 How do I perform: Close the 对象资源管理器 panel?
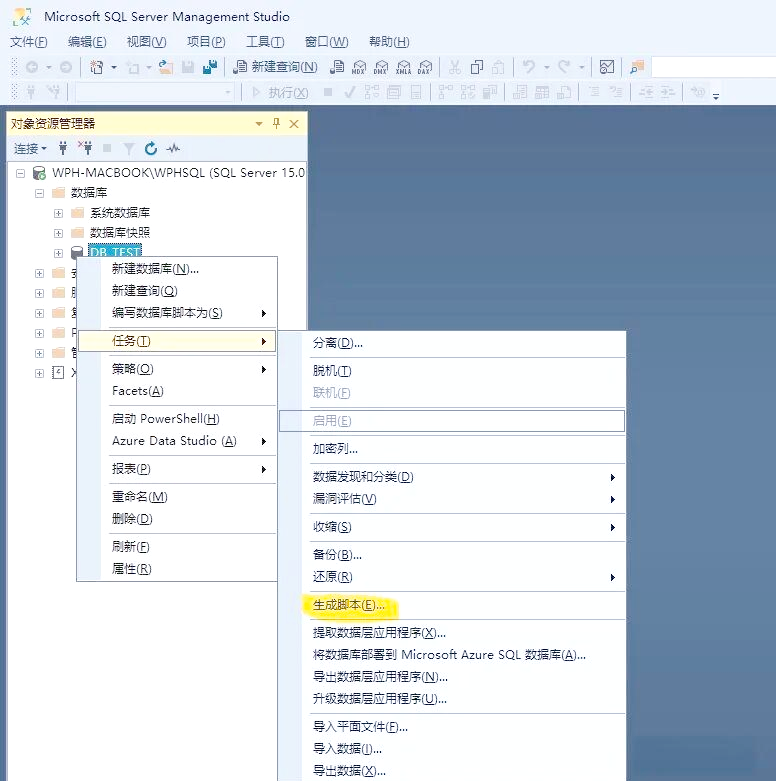pyautogui.click(x=294, y=124)
